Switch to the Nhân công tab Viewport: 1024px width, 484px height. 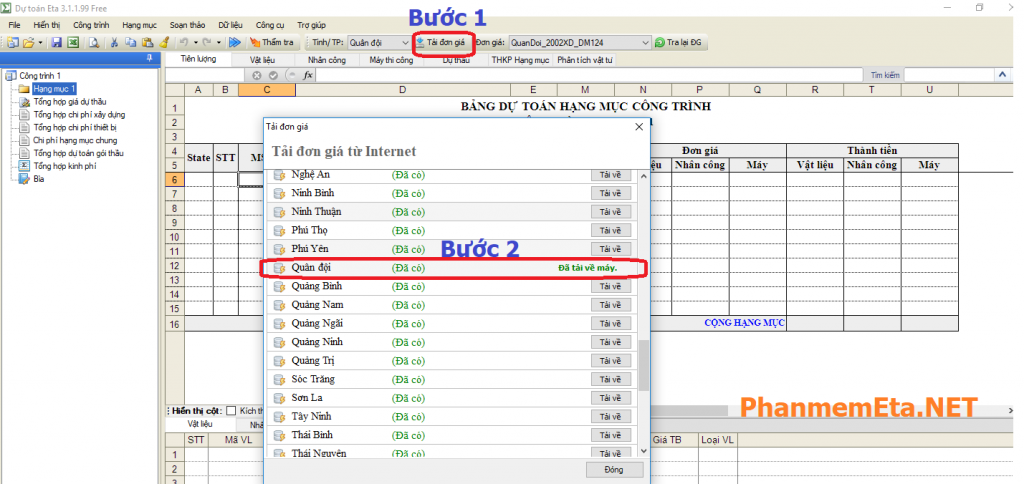pyautogui.click(x=327, y=60)
